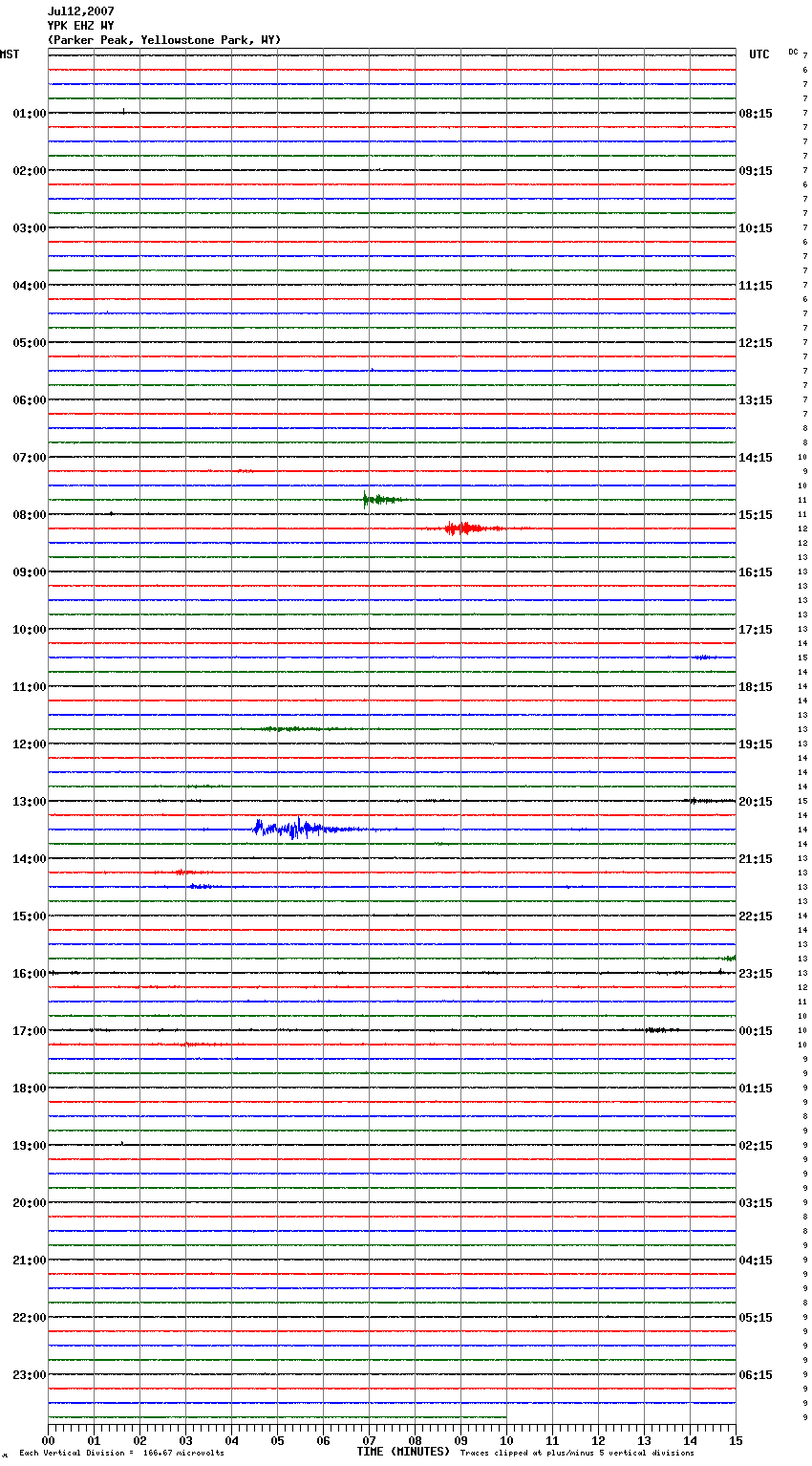Click the 22:15 UTC time label
This screenshot has height=1466, width=812.
[x=756, y=916]
